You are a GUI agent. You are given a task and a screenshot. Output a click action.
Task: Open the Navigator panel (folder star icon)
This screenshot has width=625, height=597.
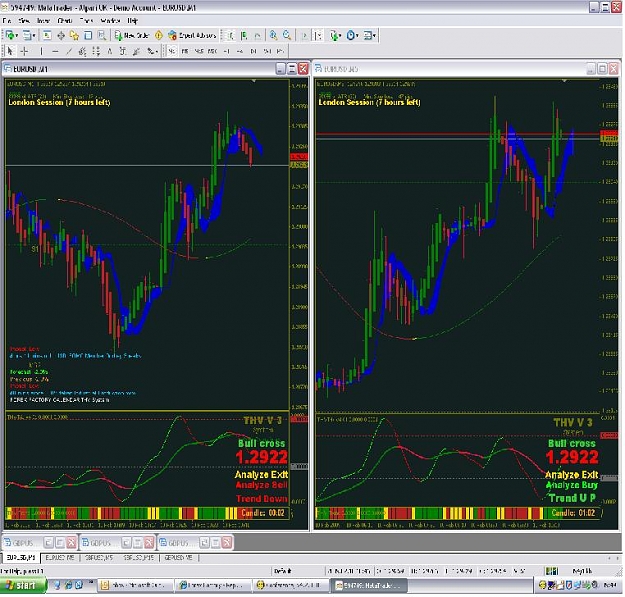74,35
